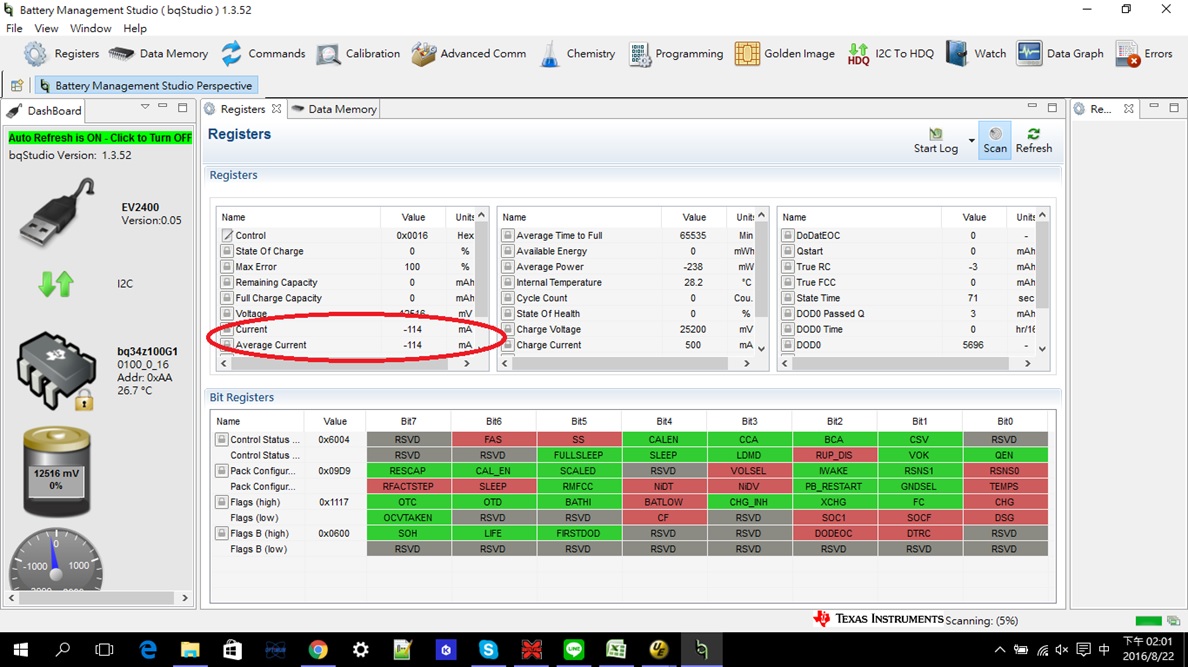Toggle the State Of Charge checkbox
Image resolution: width=1188 pixels, height=667 pixels.
[227, 251]
